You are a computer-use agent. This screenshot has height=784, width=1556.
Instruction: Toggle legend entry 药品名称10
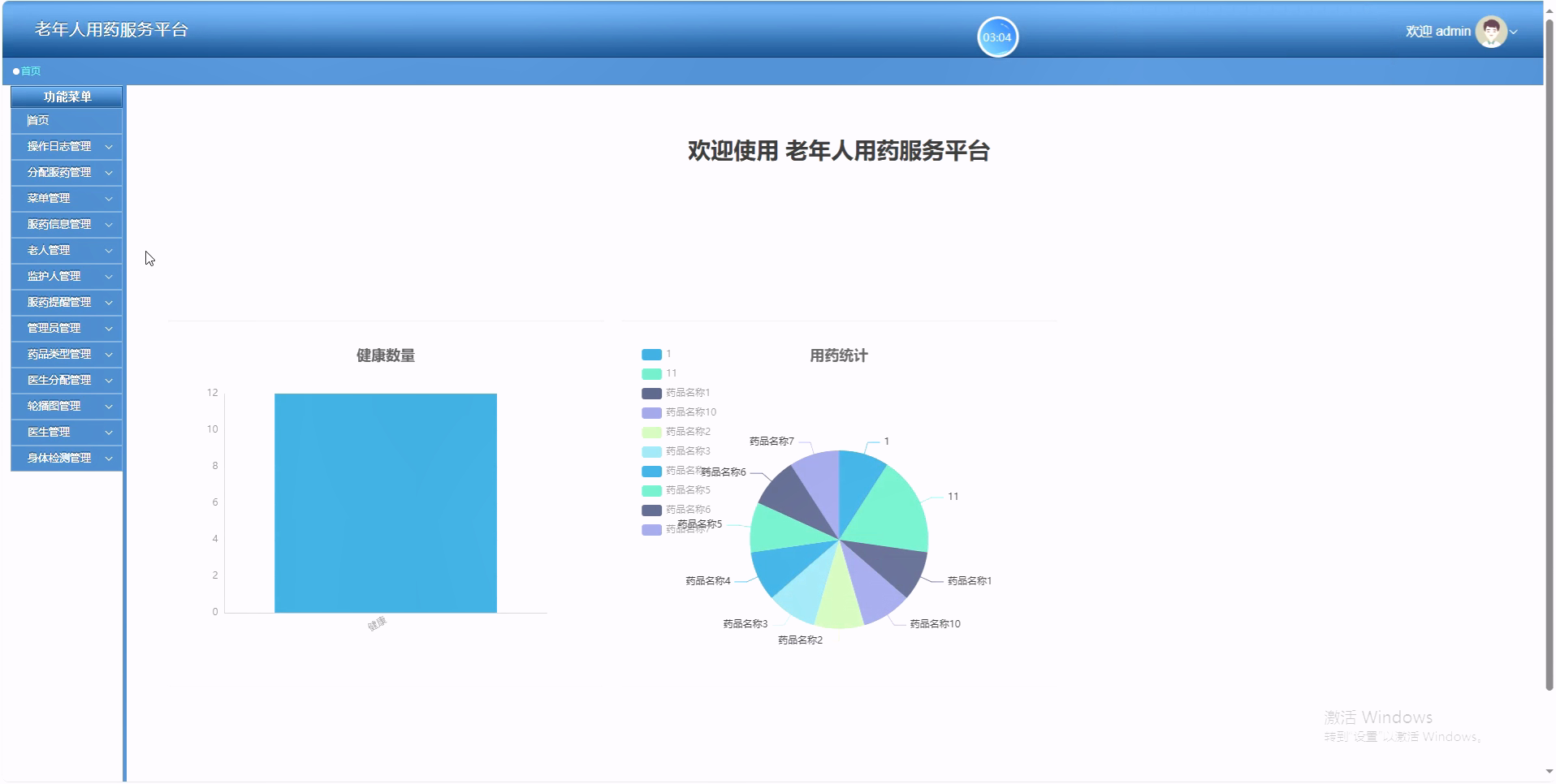[x=679, y=413]
